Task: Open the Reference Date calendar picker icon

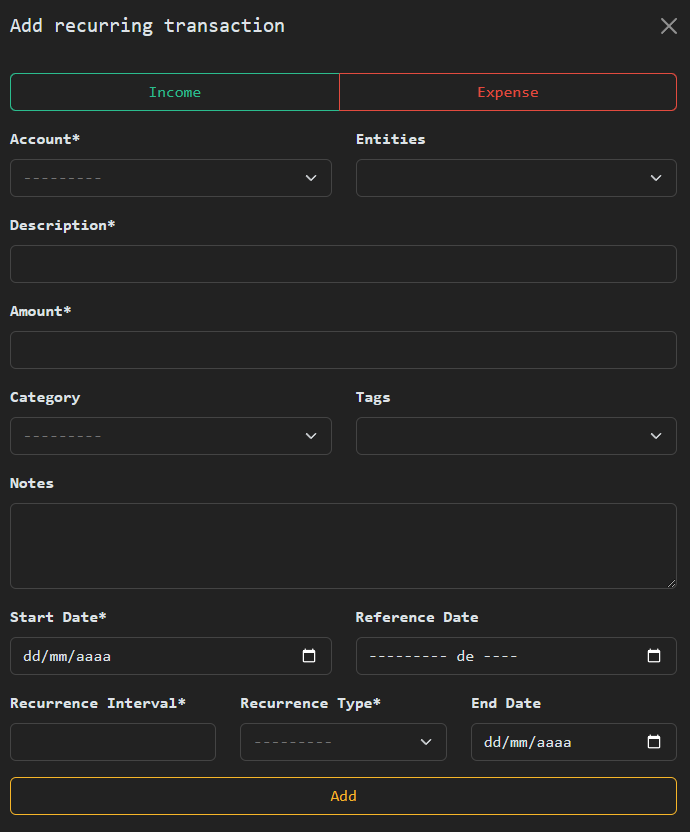Action: coord(654,656)
